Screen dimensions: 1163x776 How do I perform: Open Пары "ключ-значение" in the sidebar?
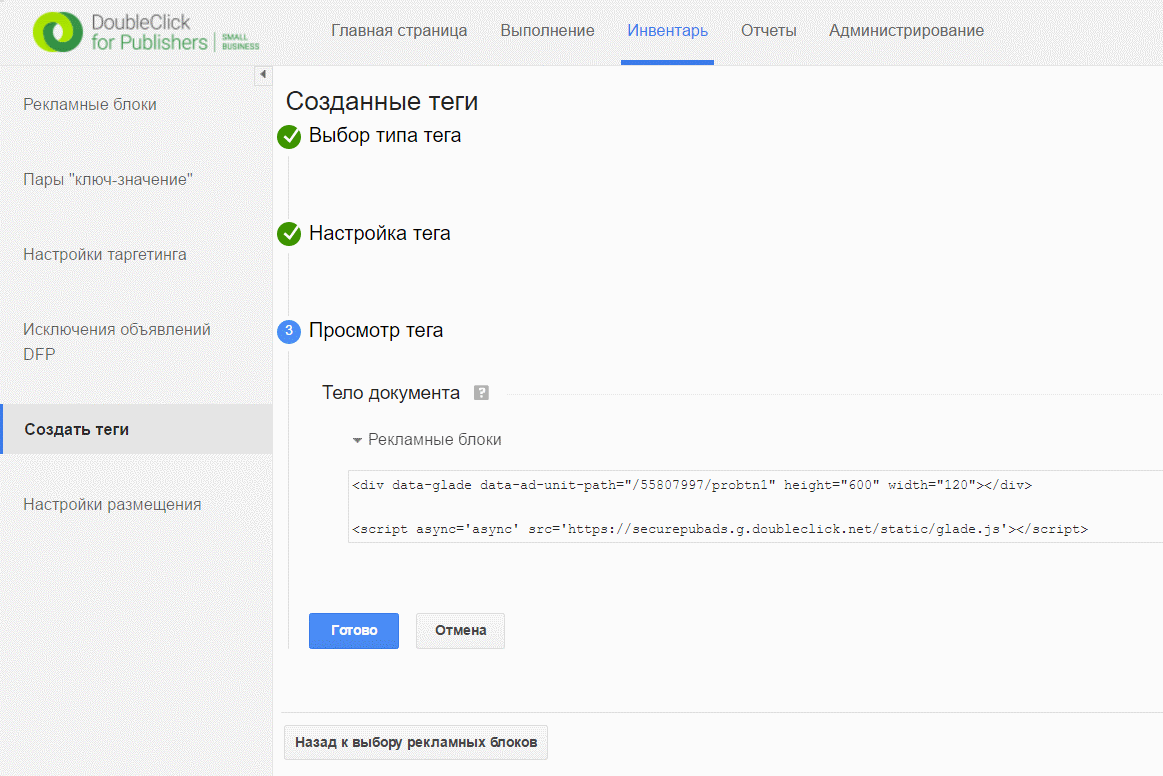pos(108,180)
